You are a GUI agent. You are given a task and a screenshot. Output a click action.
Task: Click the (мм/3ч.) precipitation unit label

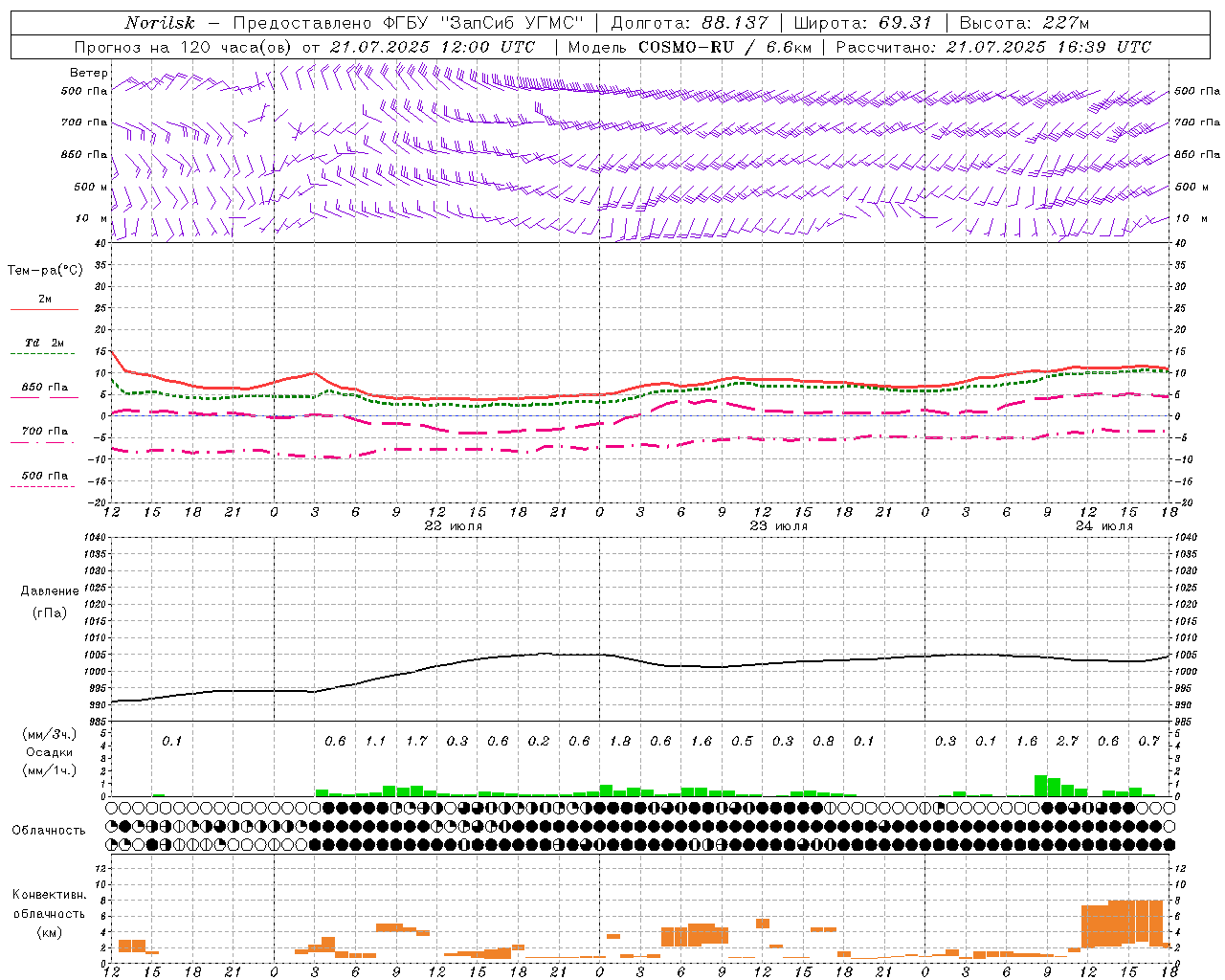51,734
